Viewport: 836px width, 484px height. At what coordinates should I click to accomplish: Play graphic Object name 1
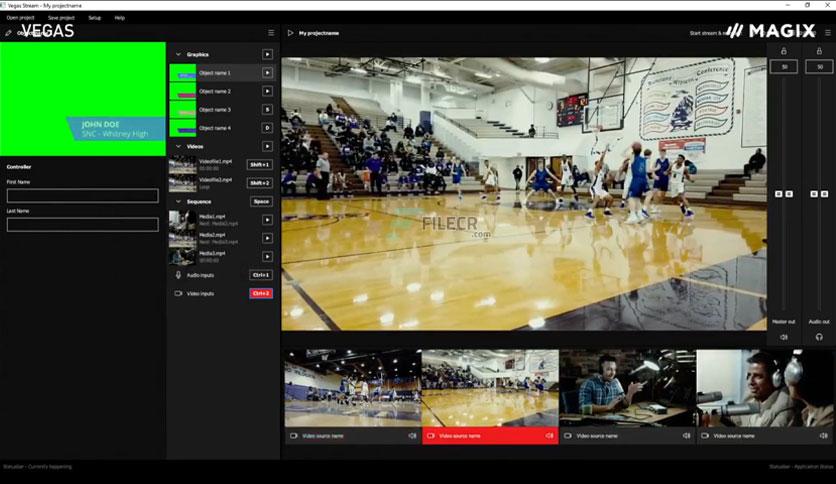pyautogui.click(x=267, y=72)
